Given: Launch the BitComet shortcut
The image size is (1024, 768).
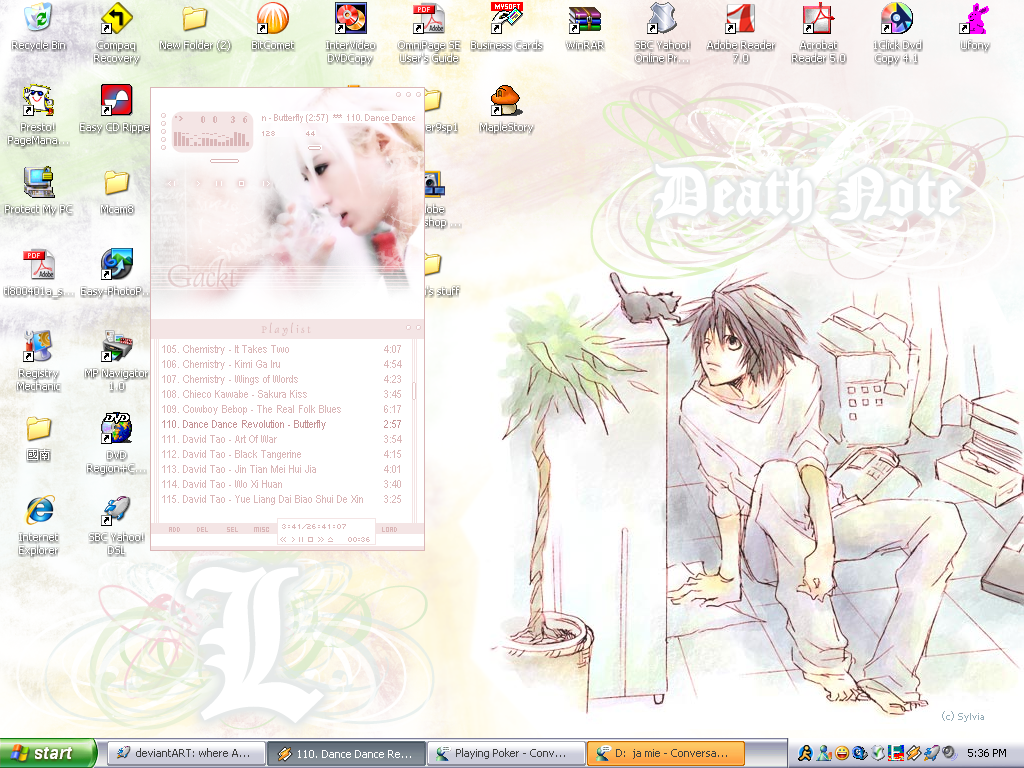Looking at the screenshot, I should [x=272, y=26].
